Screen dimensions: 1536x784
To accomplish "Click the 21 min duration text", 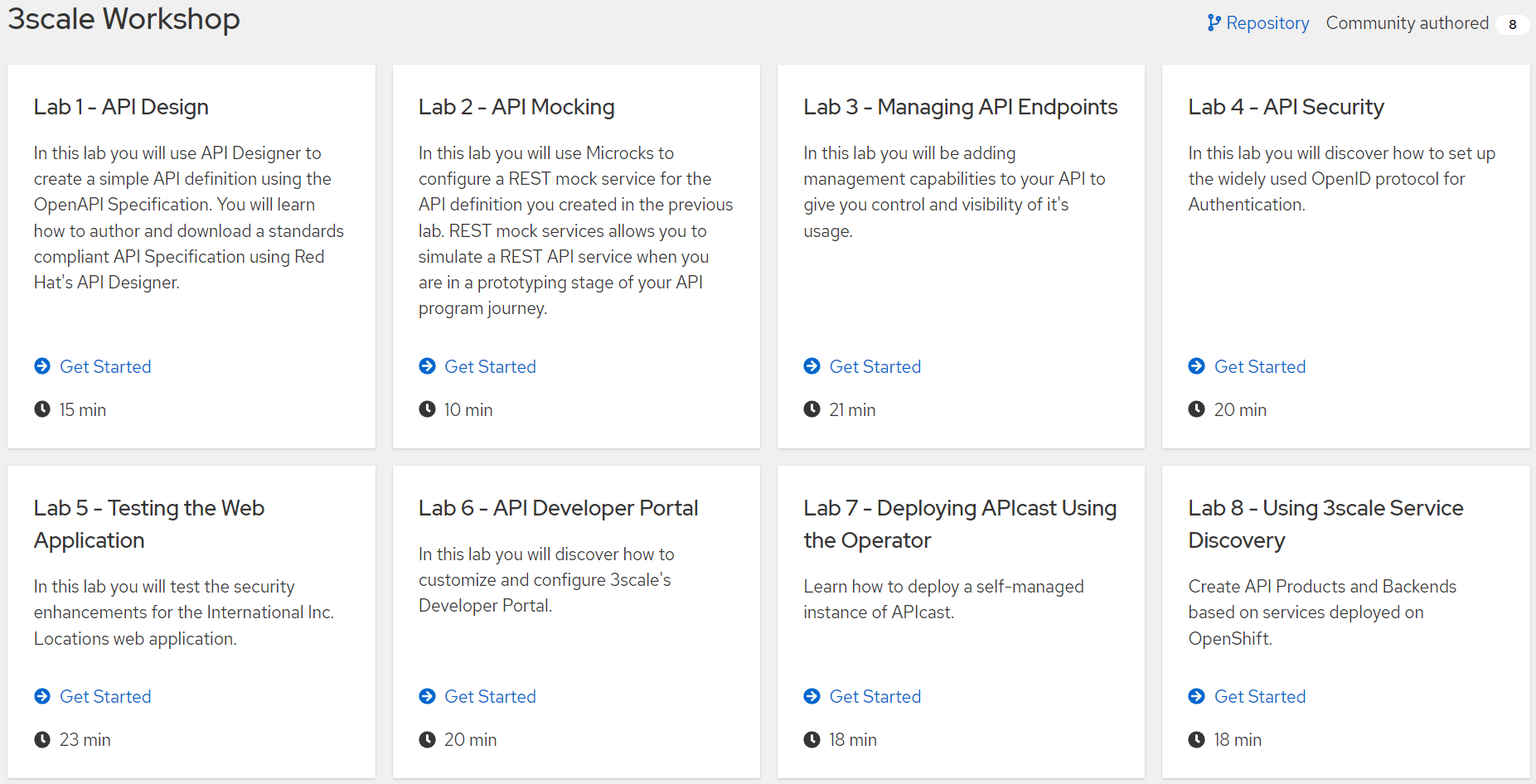I will point(852,409).
